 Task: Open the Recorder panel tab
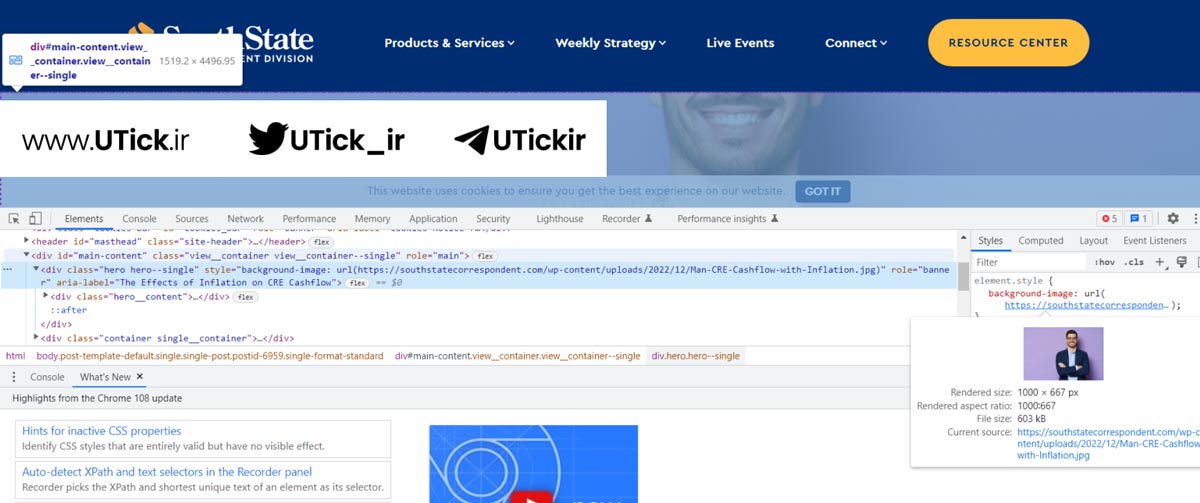pos(627,218)
